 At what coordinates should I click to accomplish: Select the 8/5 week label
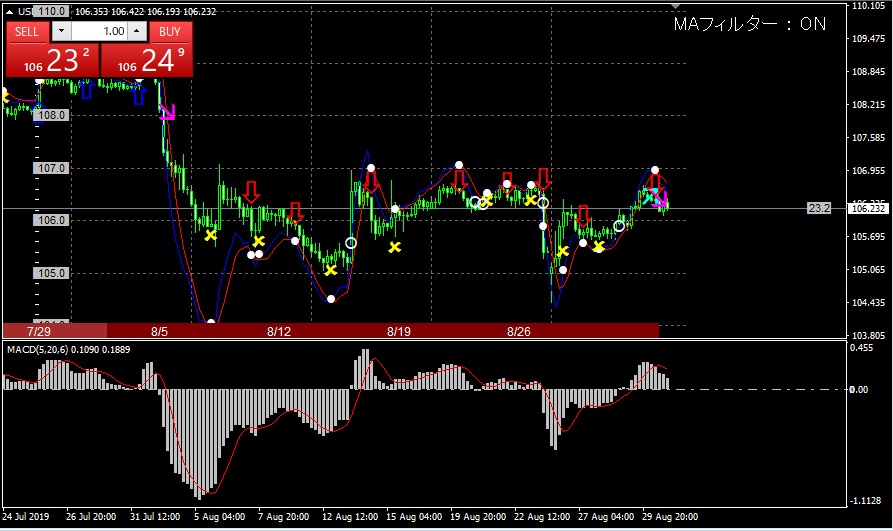159,332
